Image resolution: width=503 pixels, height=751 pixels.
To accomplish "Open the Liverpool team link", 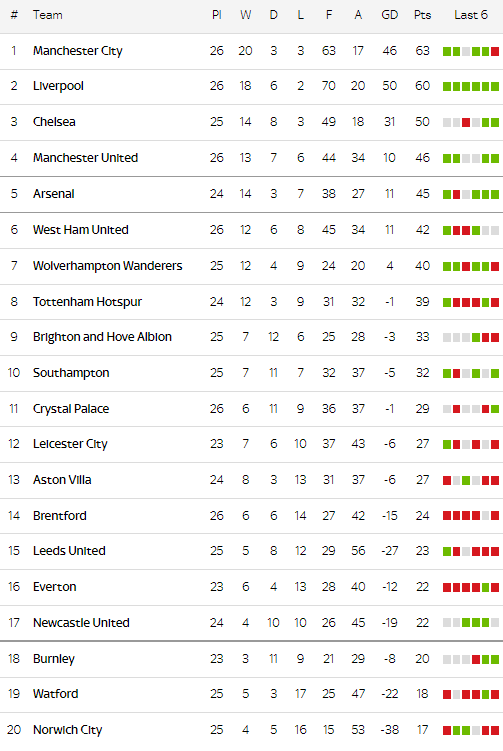I will (x=58, y=86).
